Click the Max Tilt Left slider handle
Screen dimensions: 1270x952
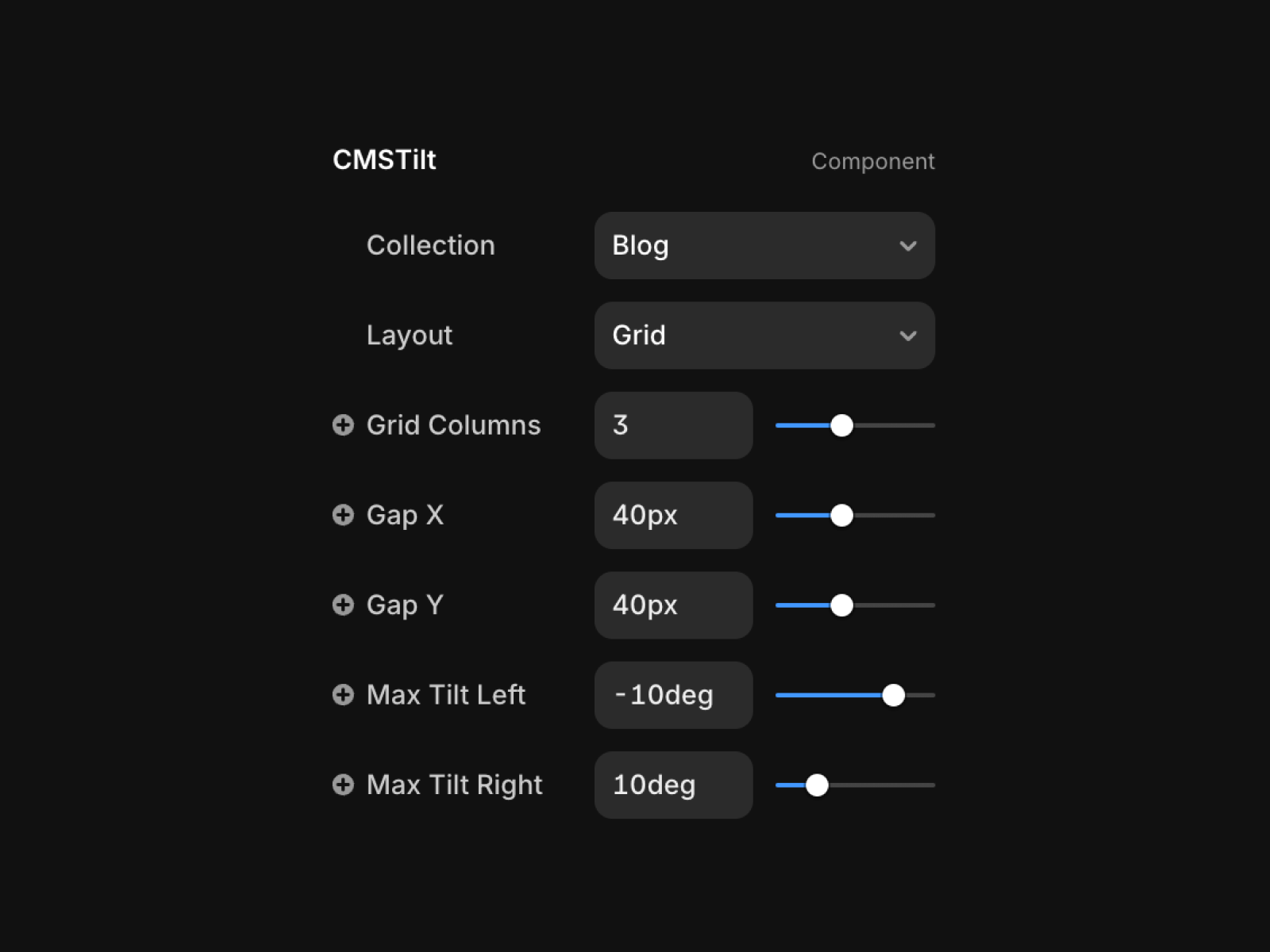[x=893, y=695]
